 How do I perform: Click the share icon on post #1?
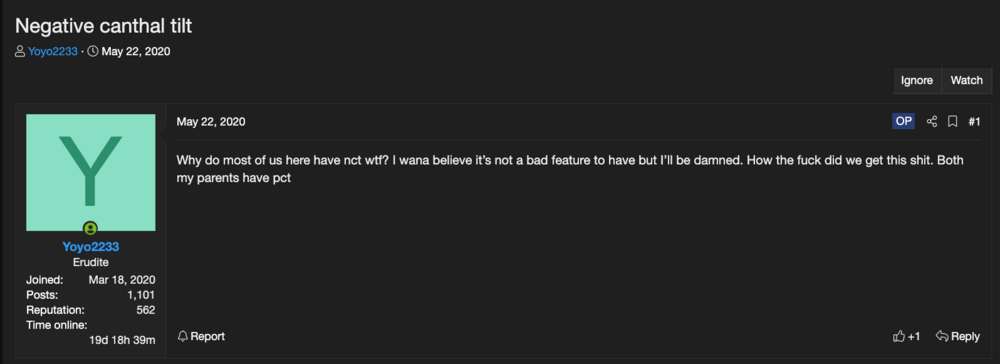tap(932, 122)
